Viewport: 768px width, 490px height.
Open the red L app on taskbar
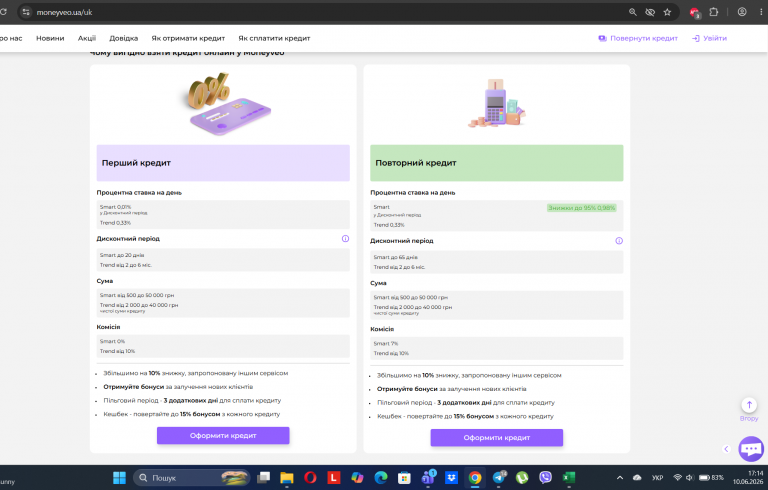(x=334, y=477)
